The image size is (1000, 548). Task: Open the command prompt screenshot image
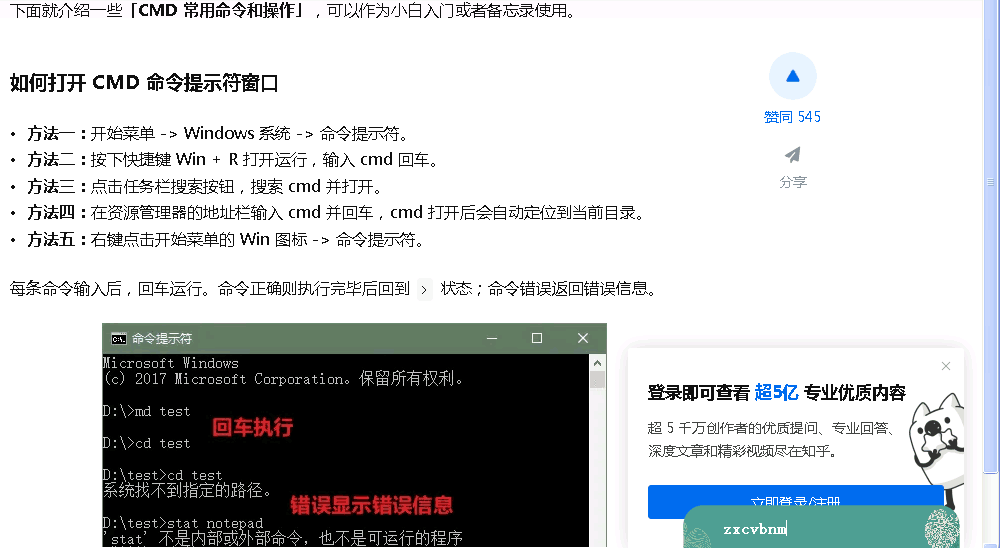pyautogui.click(x=354, y=436)
